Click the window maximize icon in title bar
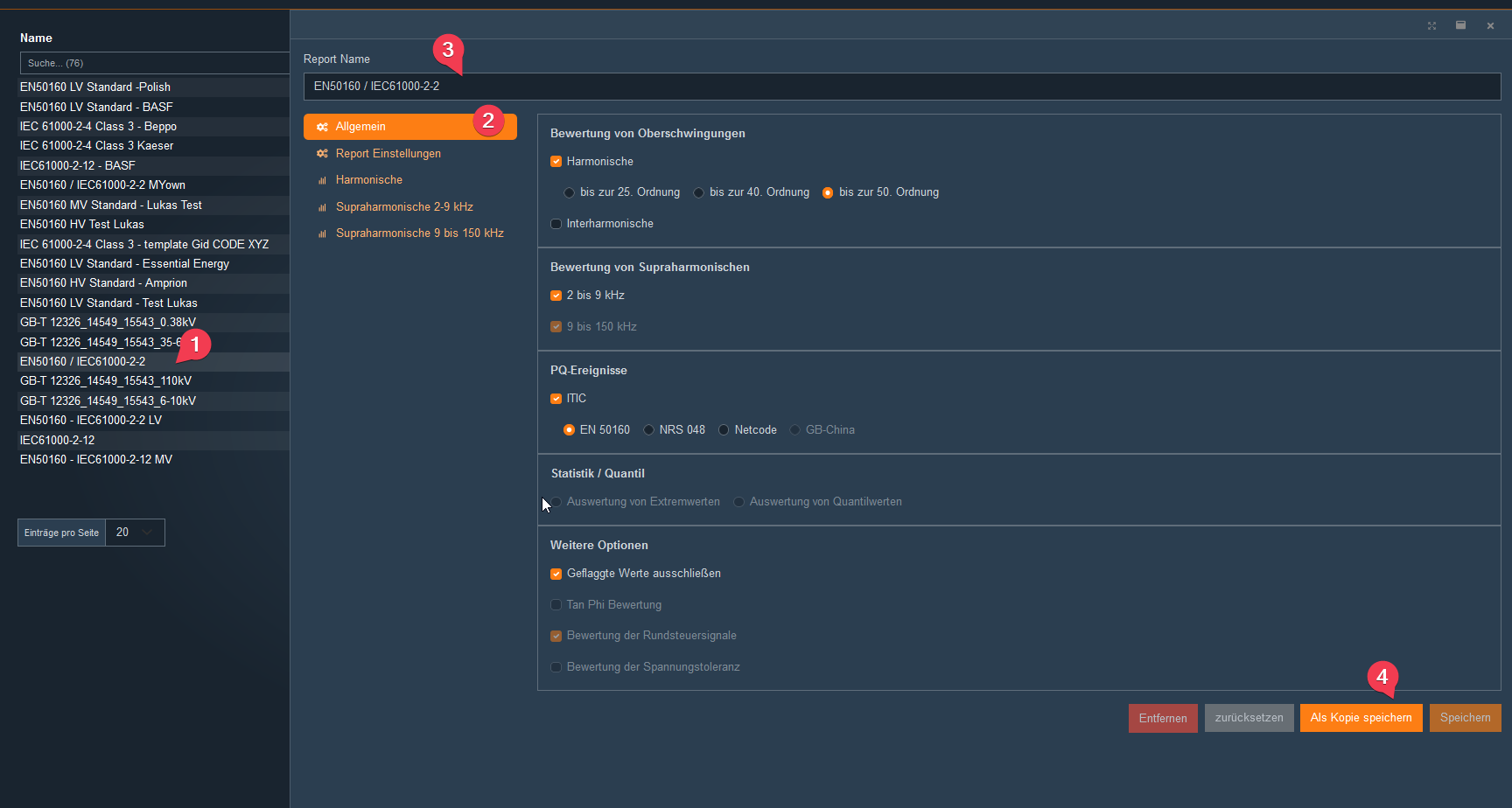Screen dimensions: 1512x808 click(1460, 25)
